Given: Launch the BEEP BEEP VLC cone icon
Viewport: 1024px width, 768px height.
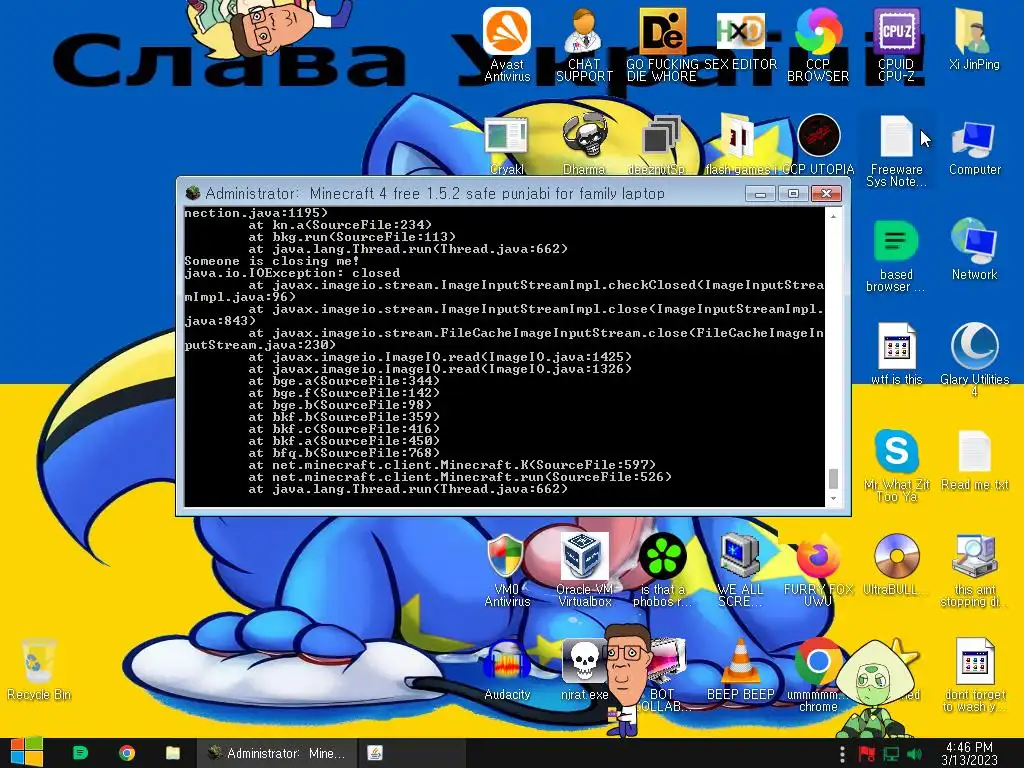Looking at the screenshot, I should coord(739,670).
